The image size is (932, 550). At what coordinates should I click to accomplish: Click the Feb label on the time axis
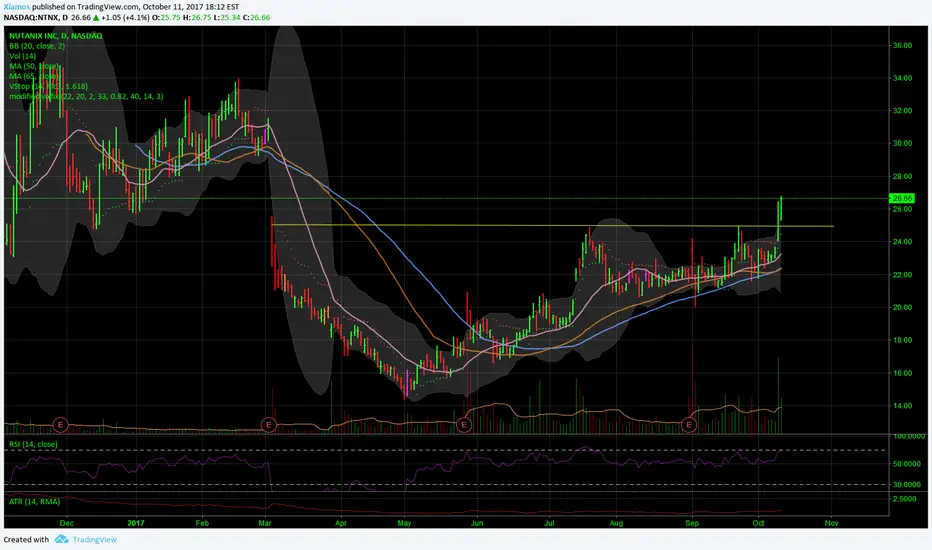[x=202, y=523]
